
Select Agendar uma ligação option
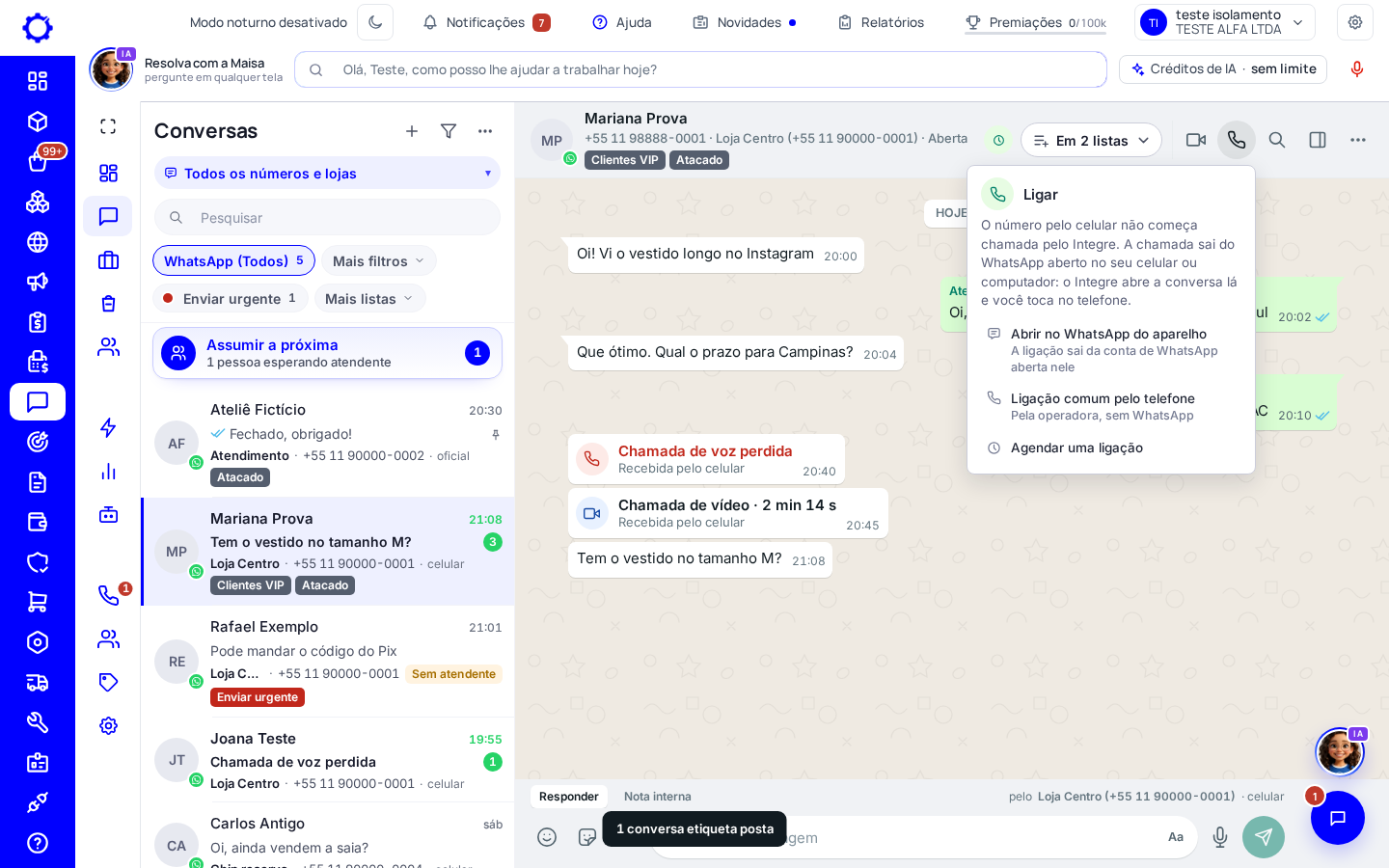(x=1111, y=448)
